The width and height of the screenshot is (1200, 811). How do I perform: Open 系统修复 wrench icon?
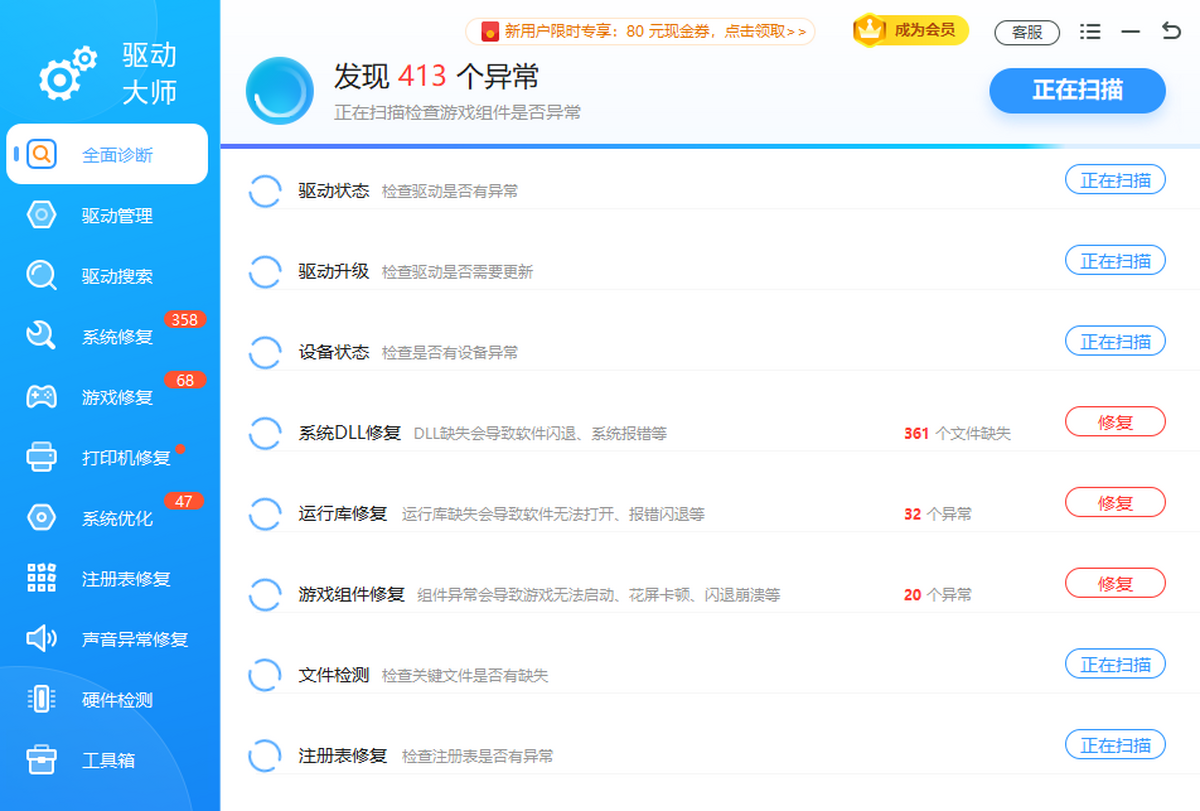tap(41, 336)
